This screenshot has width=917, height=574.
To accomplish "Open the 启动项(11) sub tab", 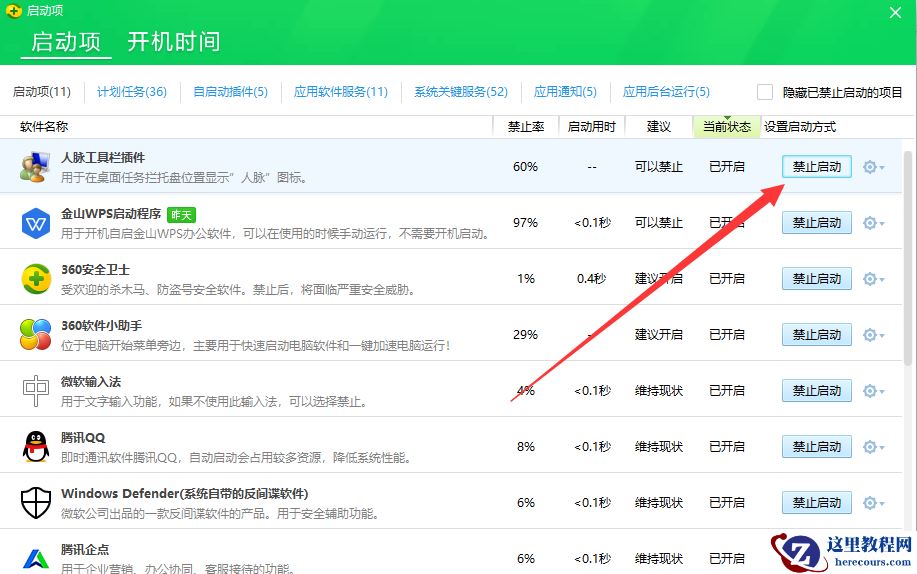I will [42, 92].
